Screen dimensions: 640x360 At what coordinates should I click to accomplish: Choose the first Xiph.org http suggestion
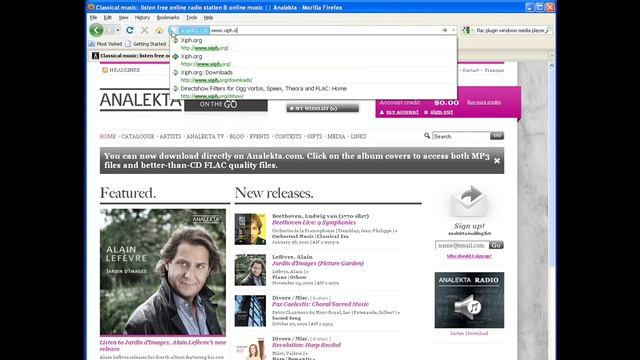313,44
